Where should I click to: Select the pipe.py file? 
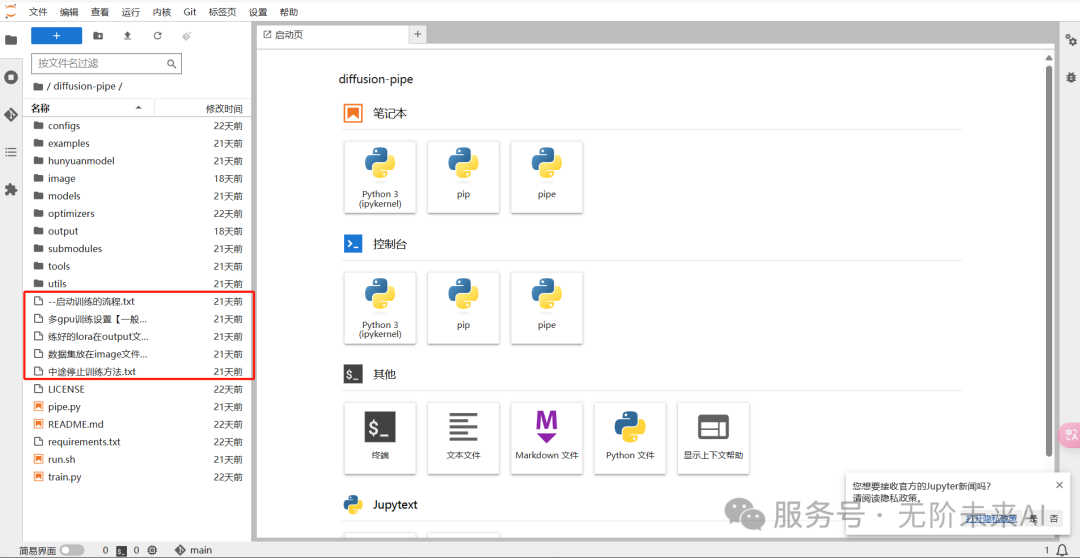(138, 406)
